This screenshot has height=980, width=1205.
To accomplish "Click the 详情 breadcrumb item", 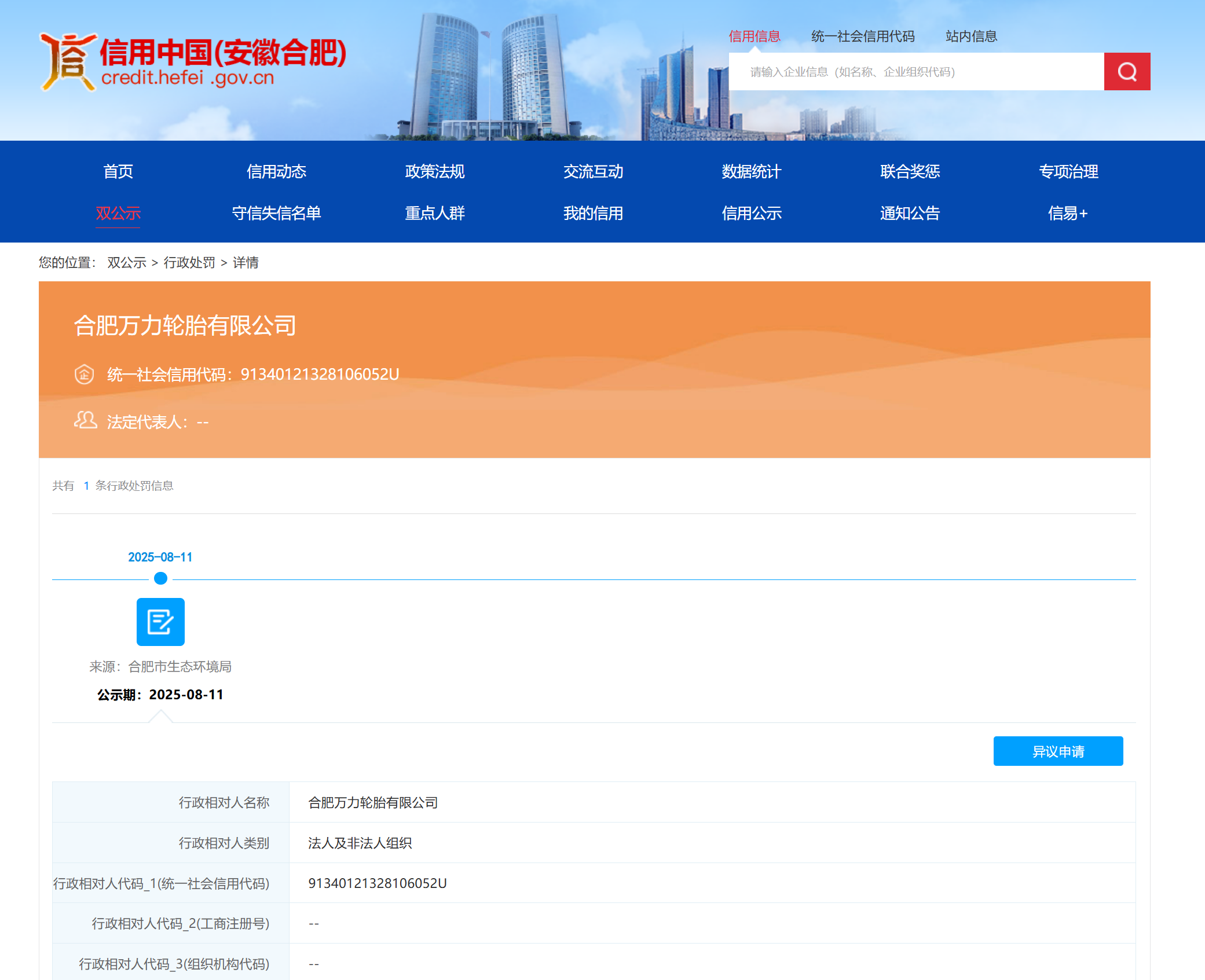I will point(246,262).
